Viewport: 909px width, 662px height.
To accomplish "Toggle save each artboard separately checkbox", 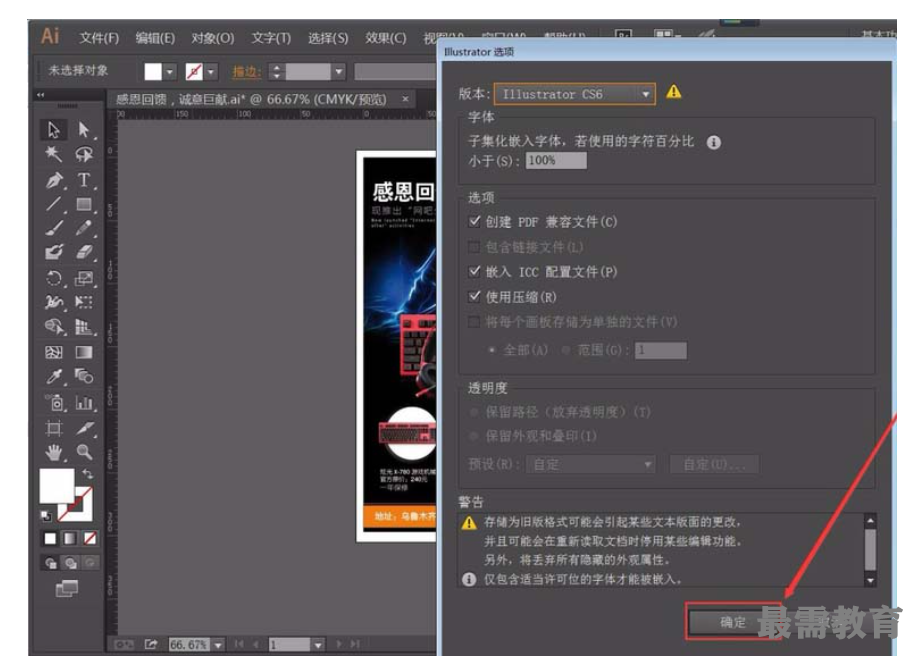I will [474, 322].
